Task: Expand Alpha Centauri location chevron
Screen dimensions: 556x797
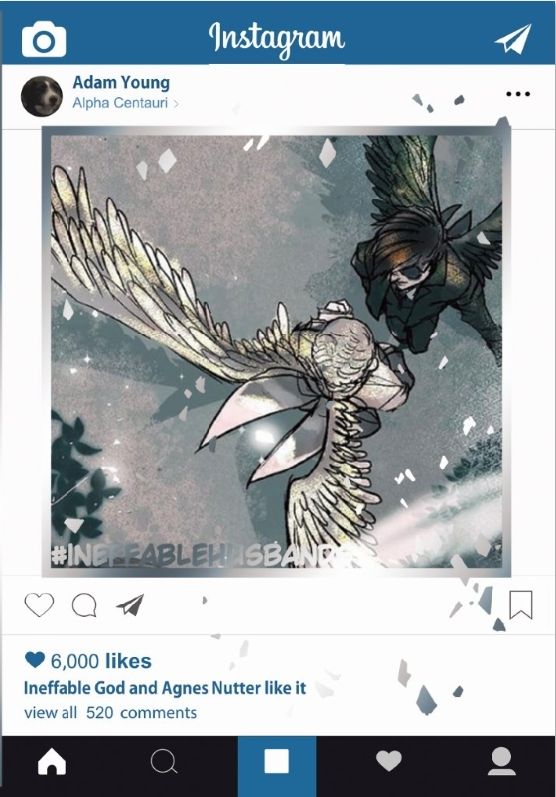Action: pos(176,104)
